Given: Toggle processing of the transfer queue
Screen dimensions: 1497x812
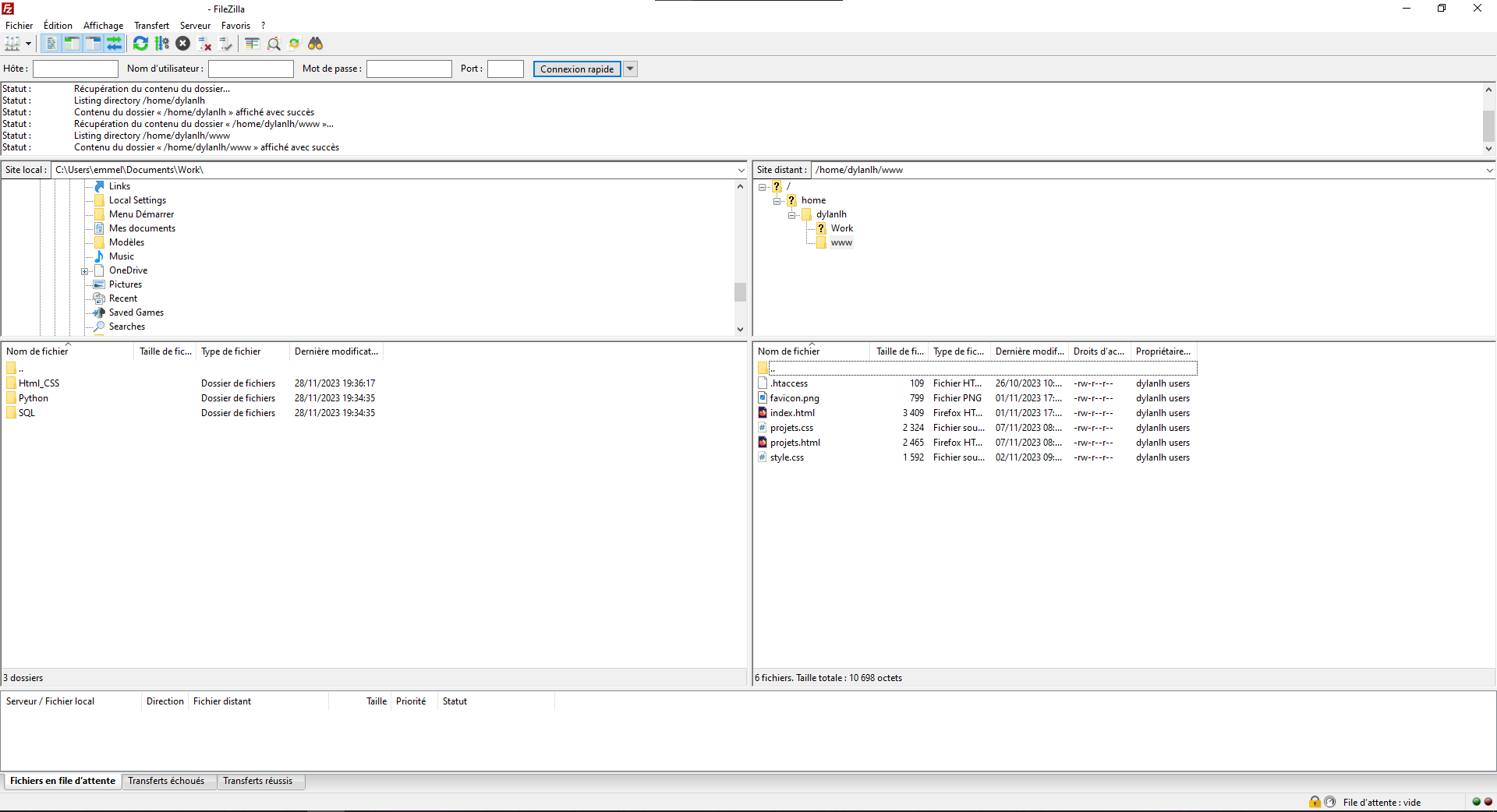Looking at the screenshot, I should 162,44.
